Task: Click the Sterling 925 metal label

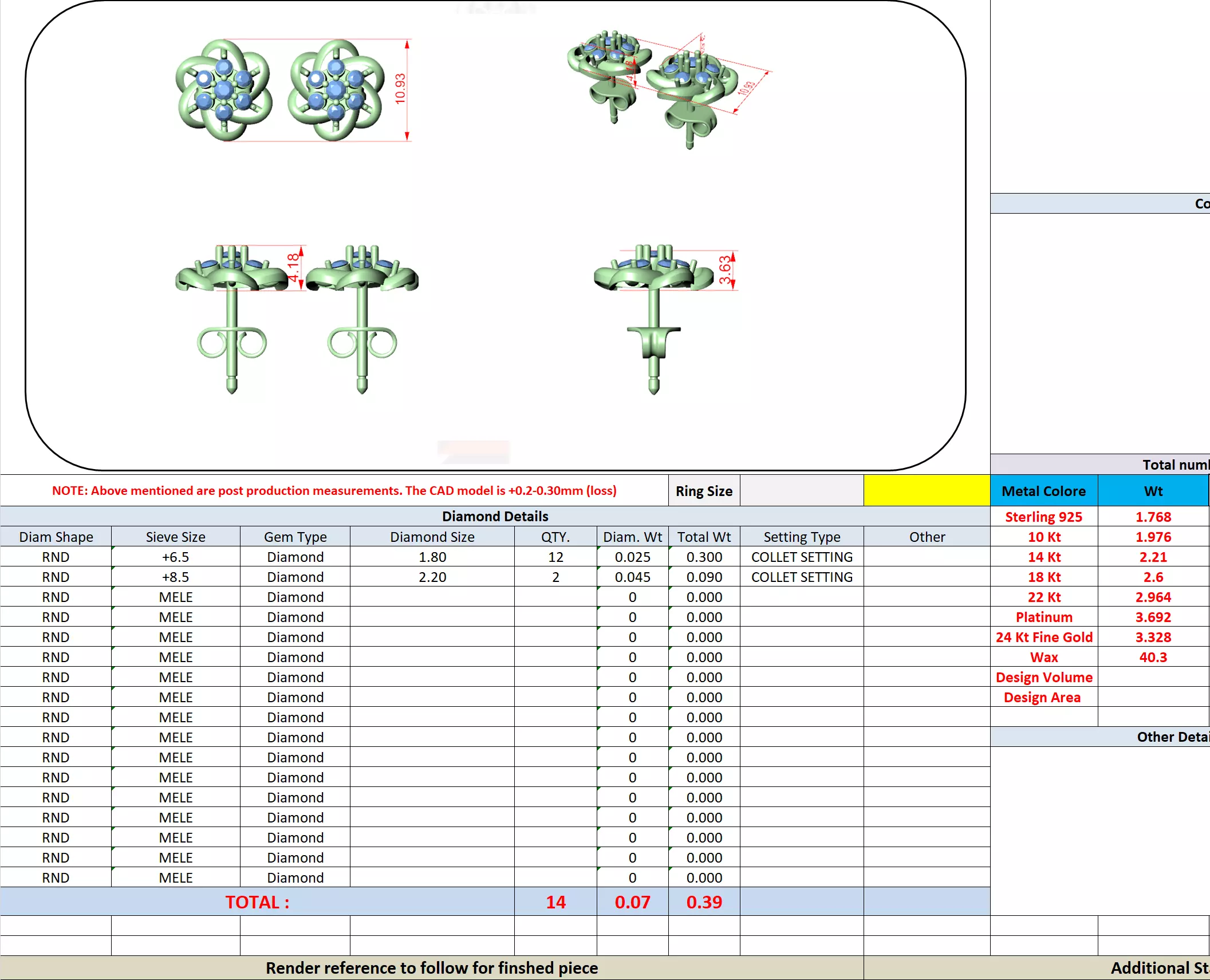Action: click(1044, 517)
